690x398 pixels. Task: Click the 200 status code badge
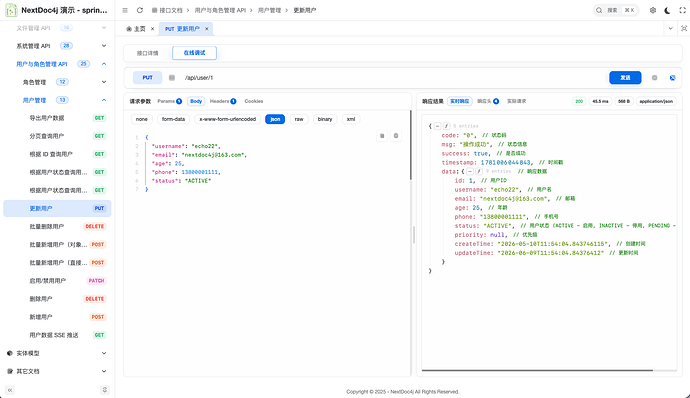(579, 101)
